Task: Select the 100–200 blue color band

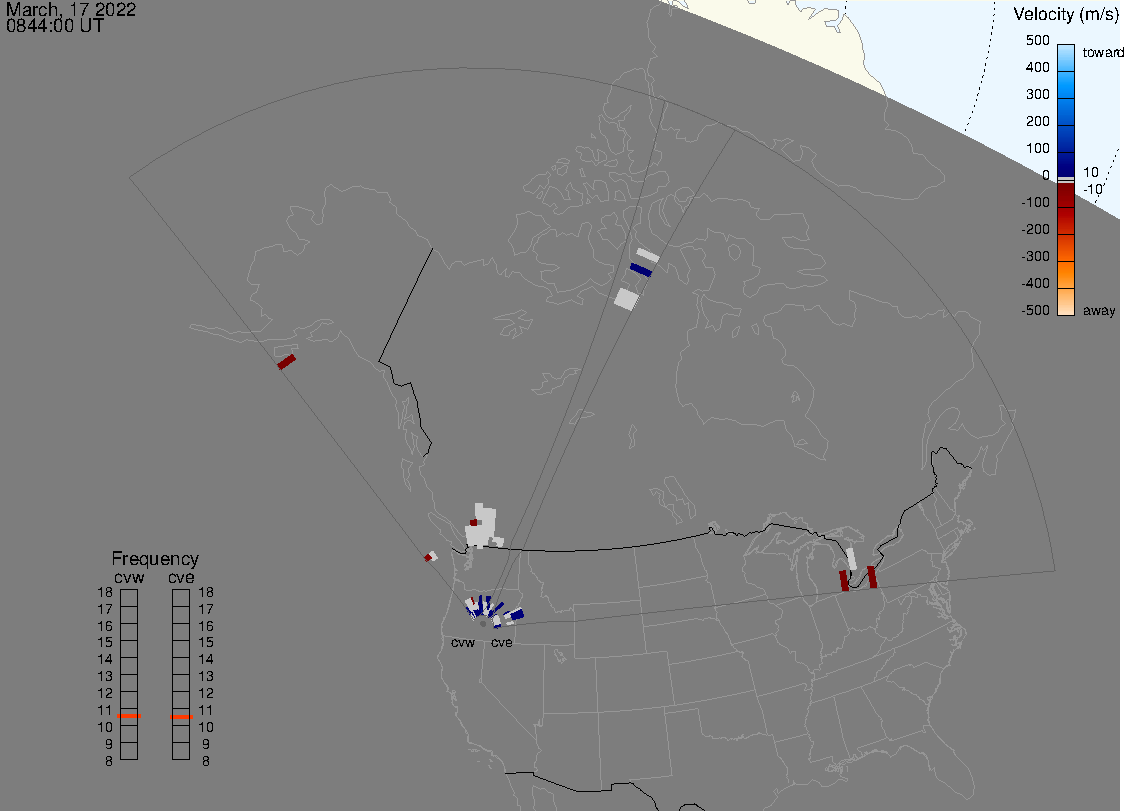Action: 1066,138
